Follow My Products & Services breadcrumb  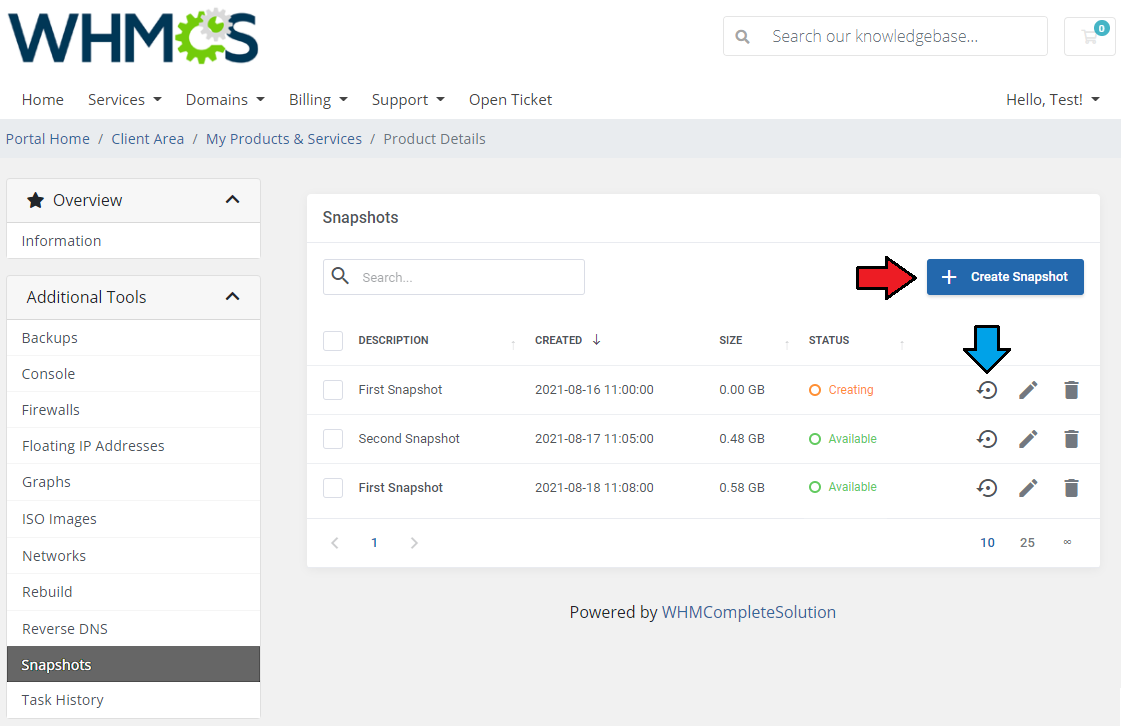coord(284,139)
